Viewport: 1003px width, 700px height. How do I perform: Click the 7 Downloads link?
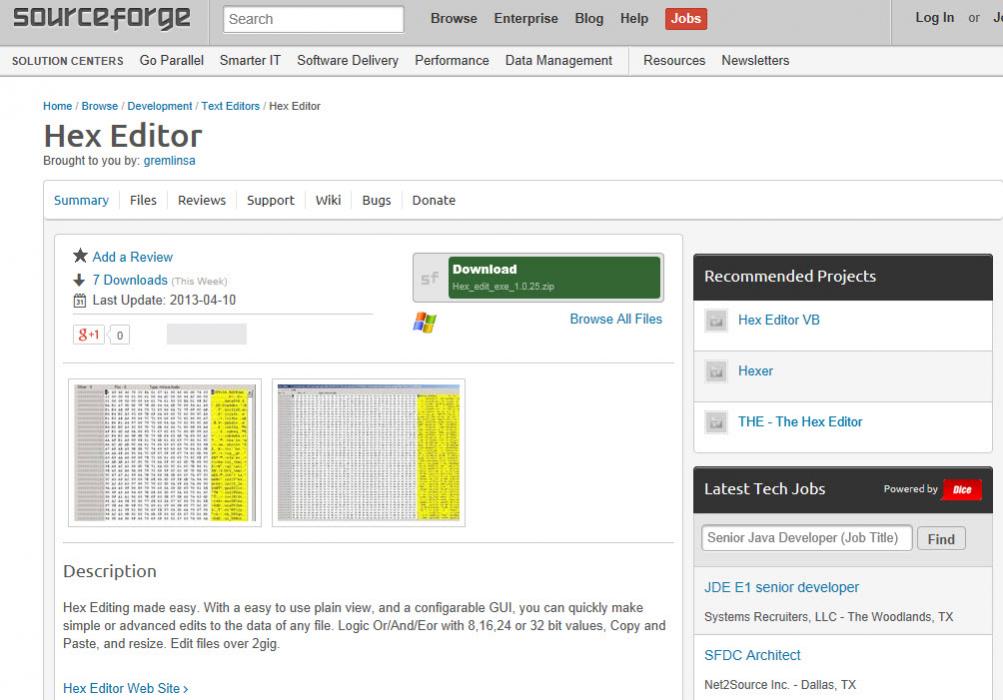pyautogui.click(x=130, y=280)
